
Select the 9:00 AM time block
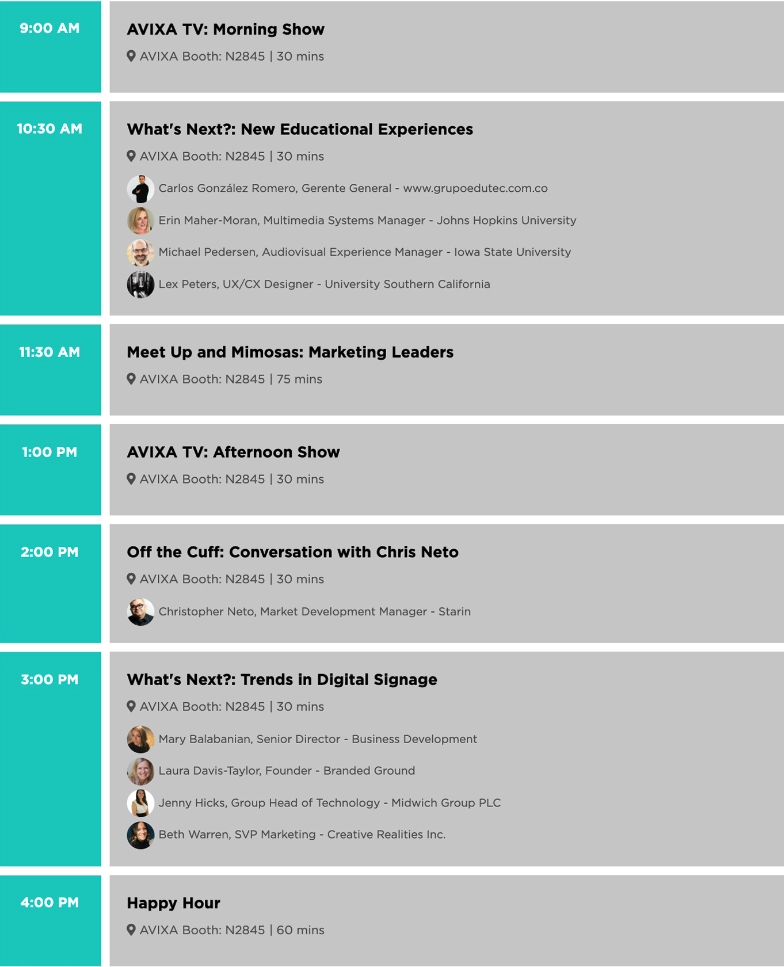(x=51, y=47)
